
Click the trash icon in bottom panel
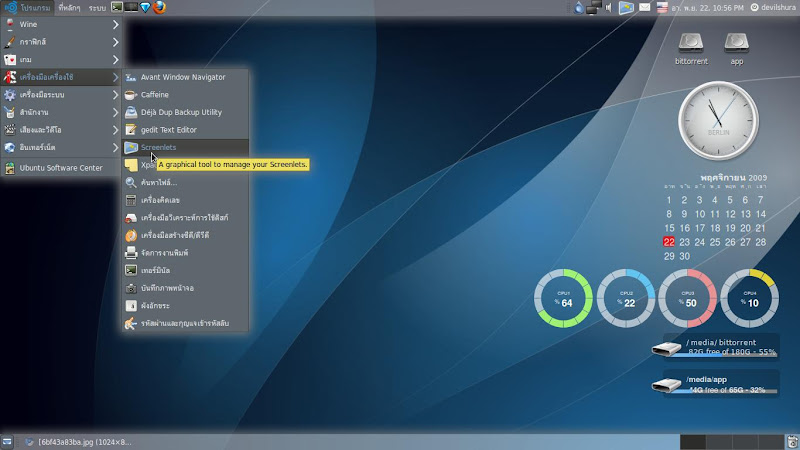(x=792, y=442)
